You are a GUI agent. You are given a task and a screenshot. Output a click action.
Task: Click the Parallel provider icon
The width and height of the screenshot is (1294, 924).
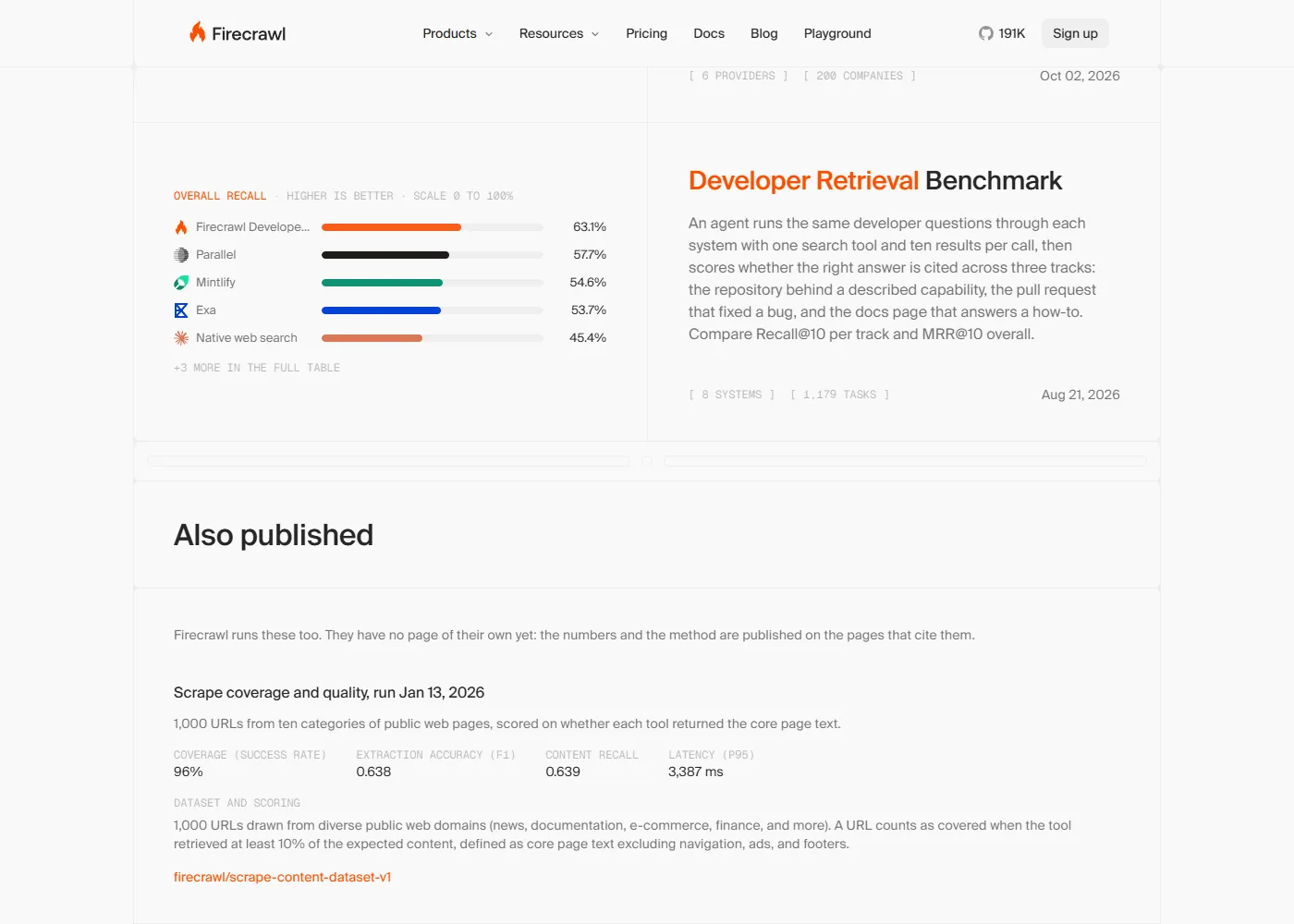(181, 255)
